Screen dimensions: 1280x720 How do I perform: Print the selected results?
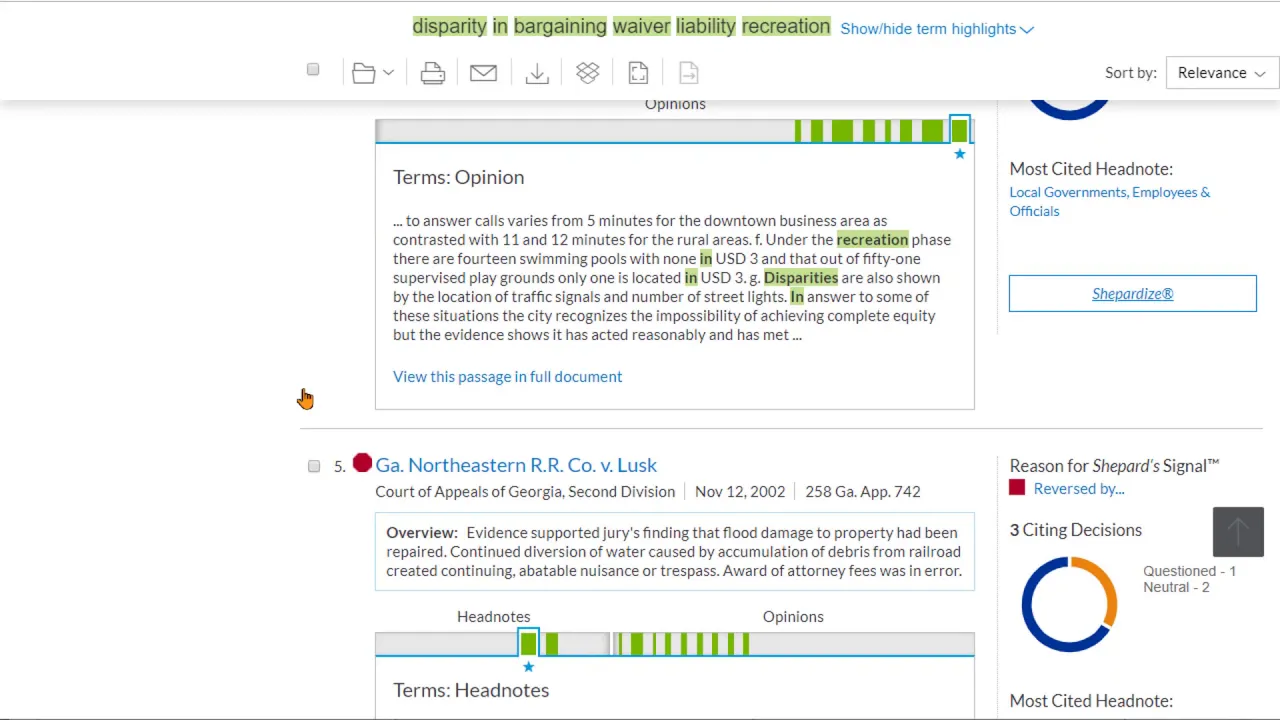tap(433, 73)
